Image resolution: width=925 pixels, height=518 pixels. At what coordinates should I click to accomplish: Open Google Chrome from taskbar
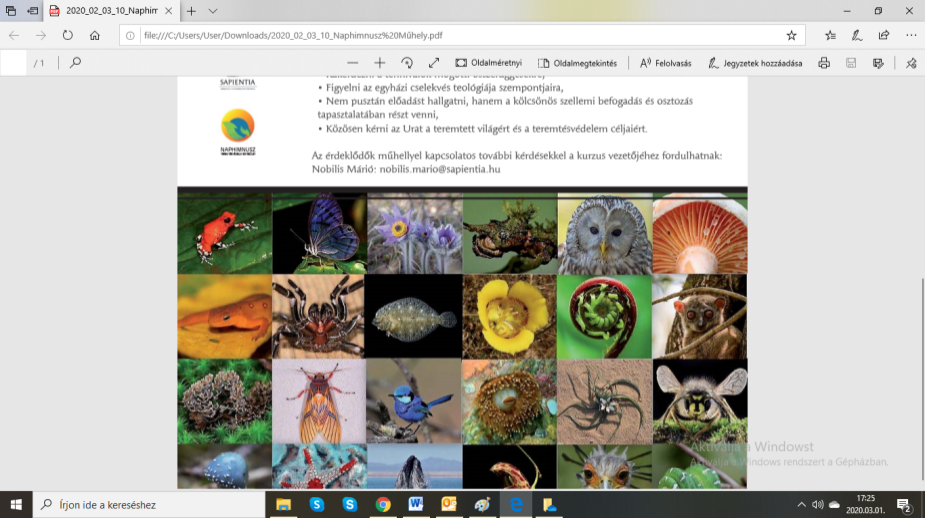point(383,504)
